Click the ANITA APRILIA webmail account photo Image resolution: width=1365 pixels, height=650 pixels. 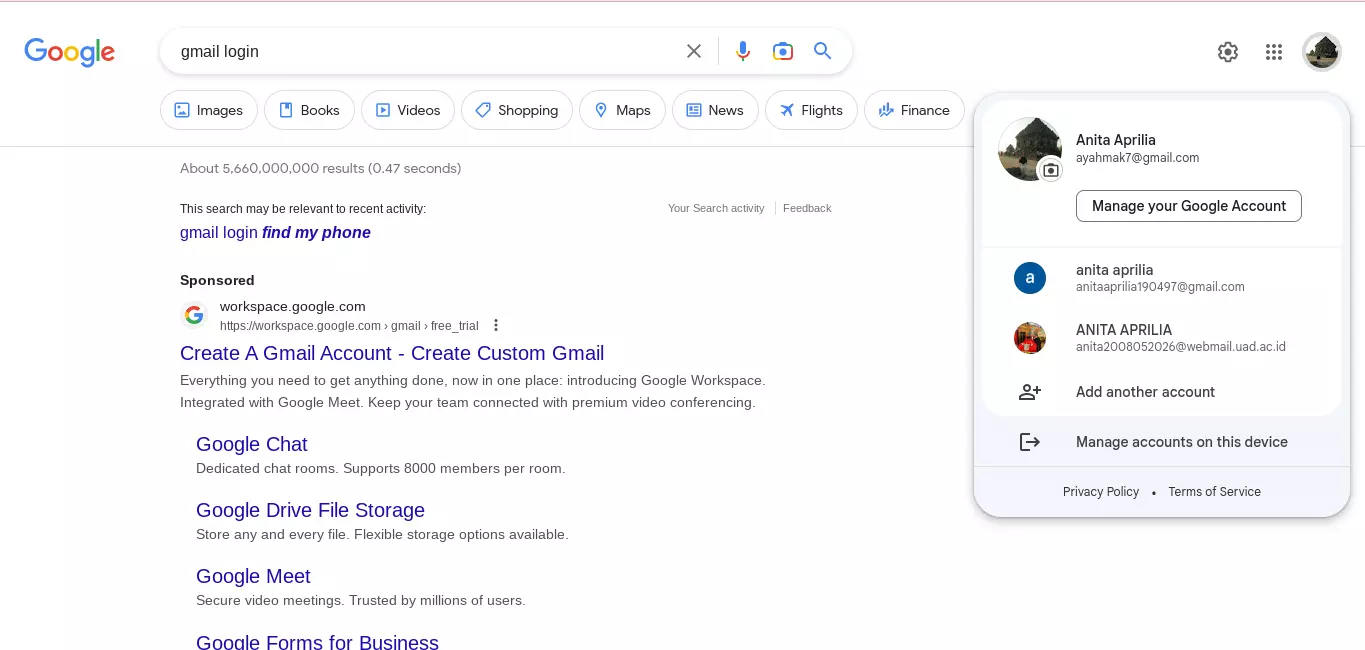pos(1030,338)
